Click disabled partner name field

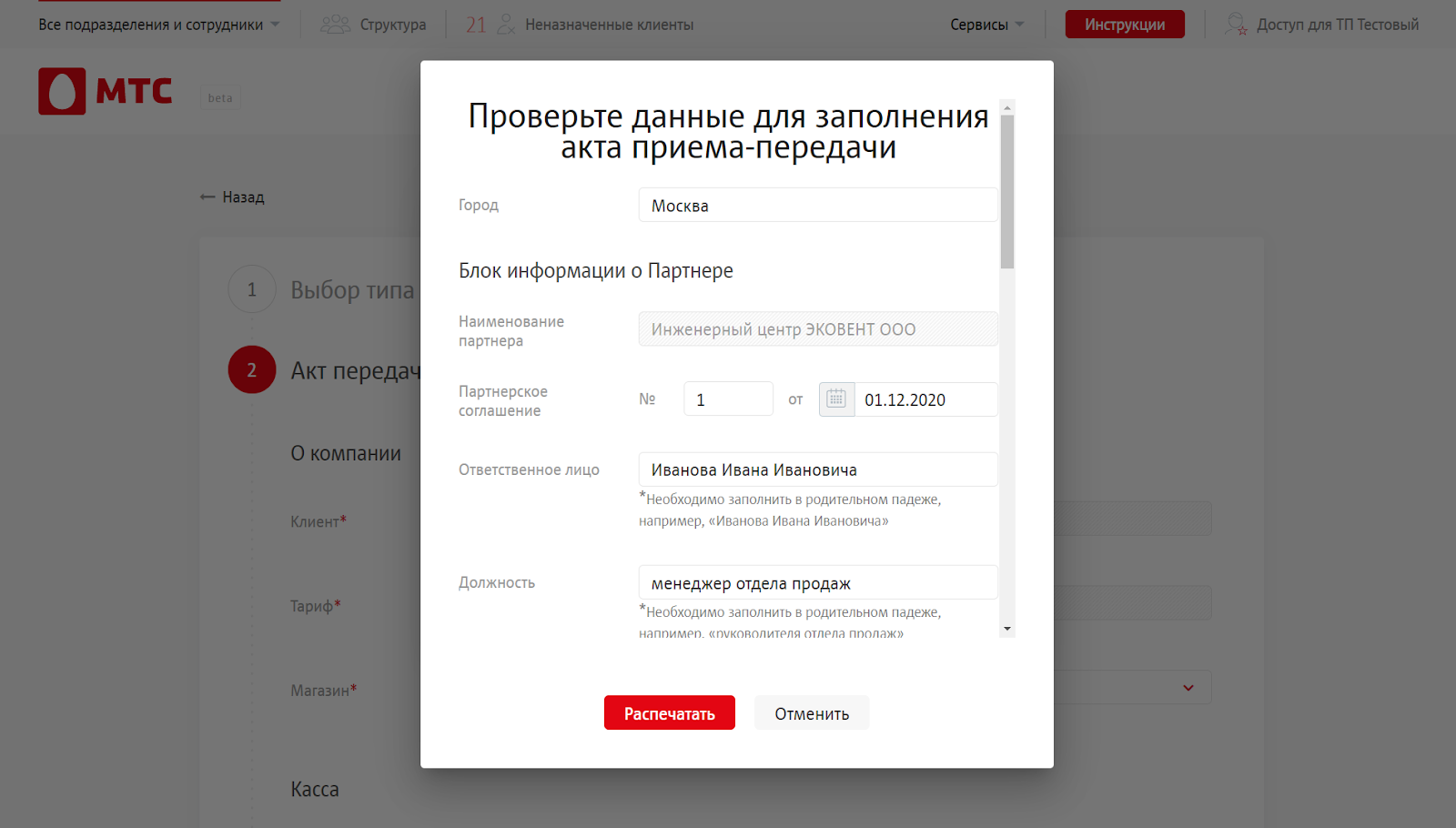818,329
